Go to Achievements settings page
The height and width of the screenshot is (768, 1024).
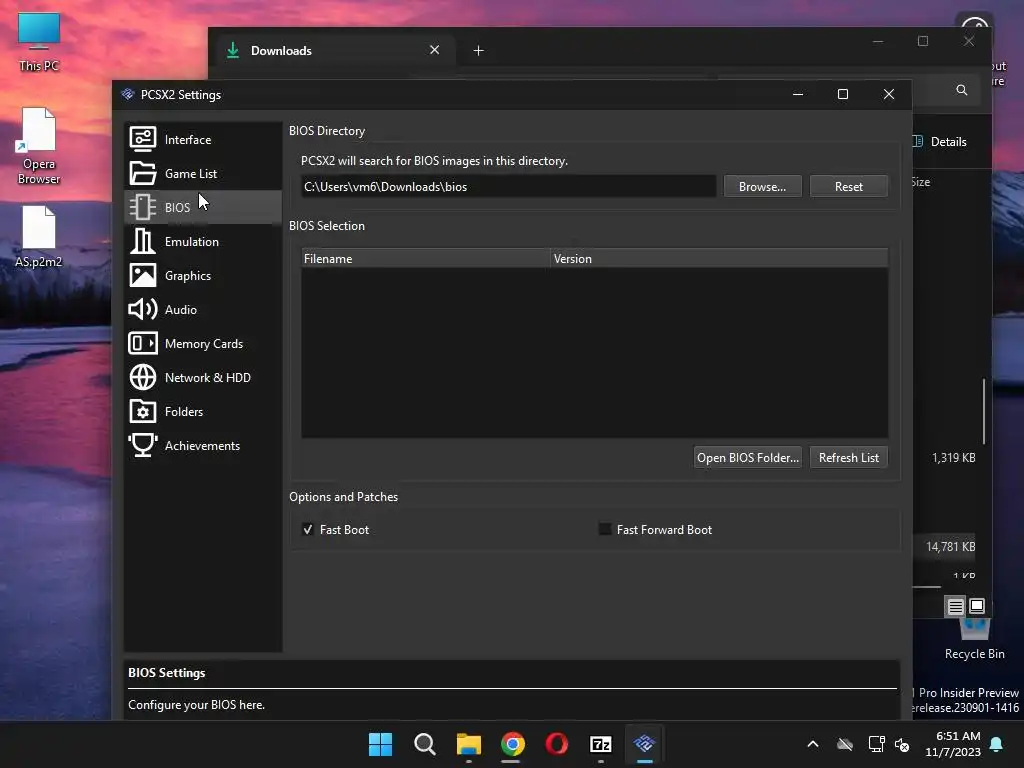(202, 445)
